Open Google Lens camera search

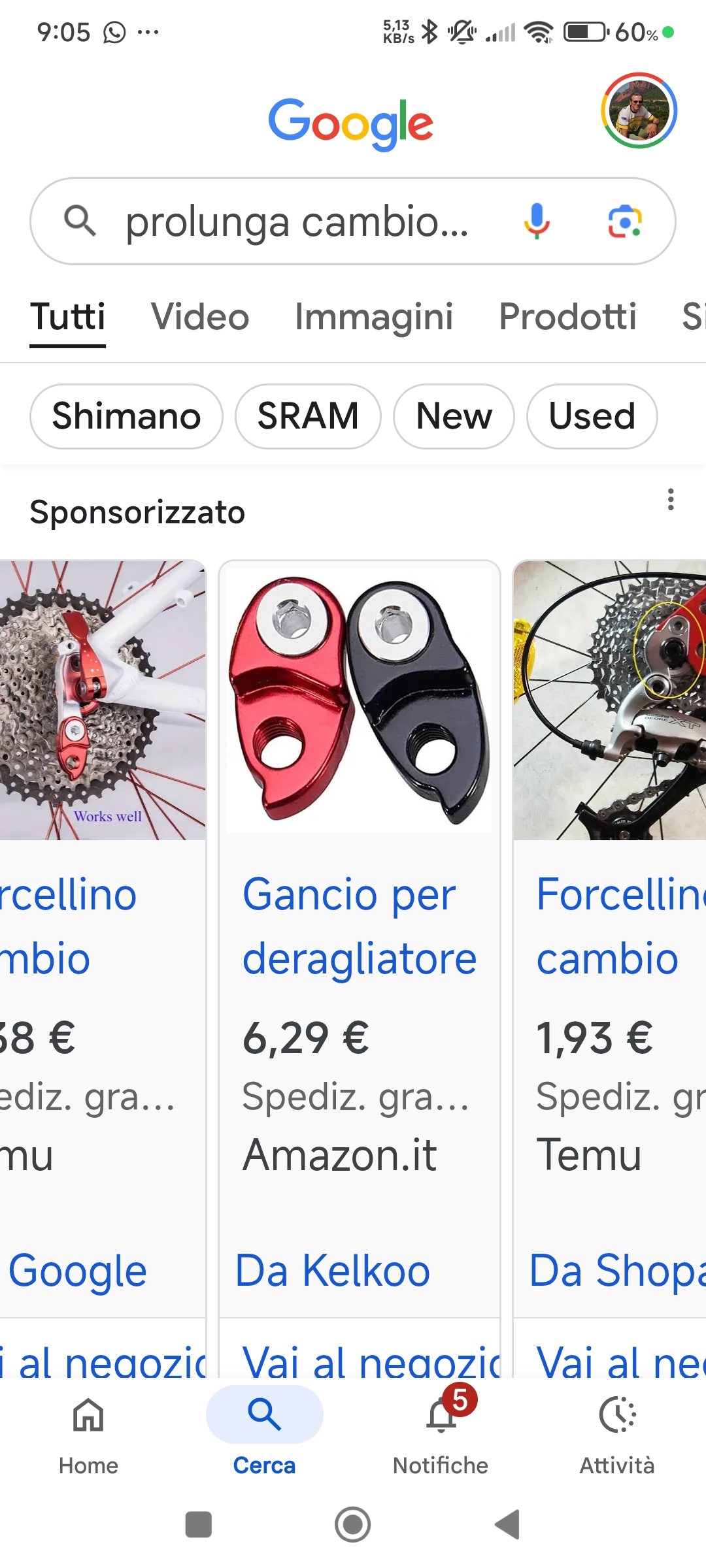(625, 221)
